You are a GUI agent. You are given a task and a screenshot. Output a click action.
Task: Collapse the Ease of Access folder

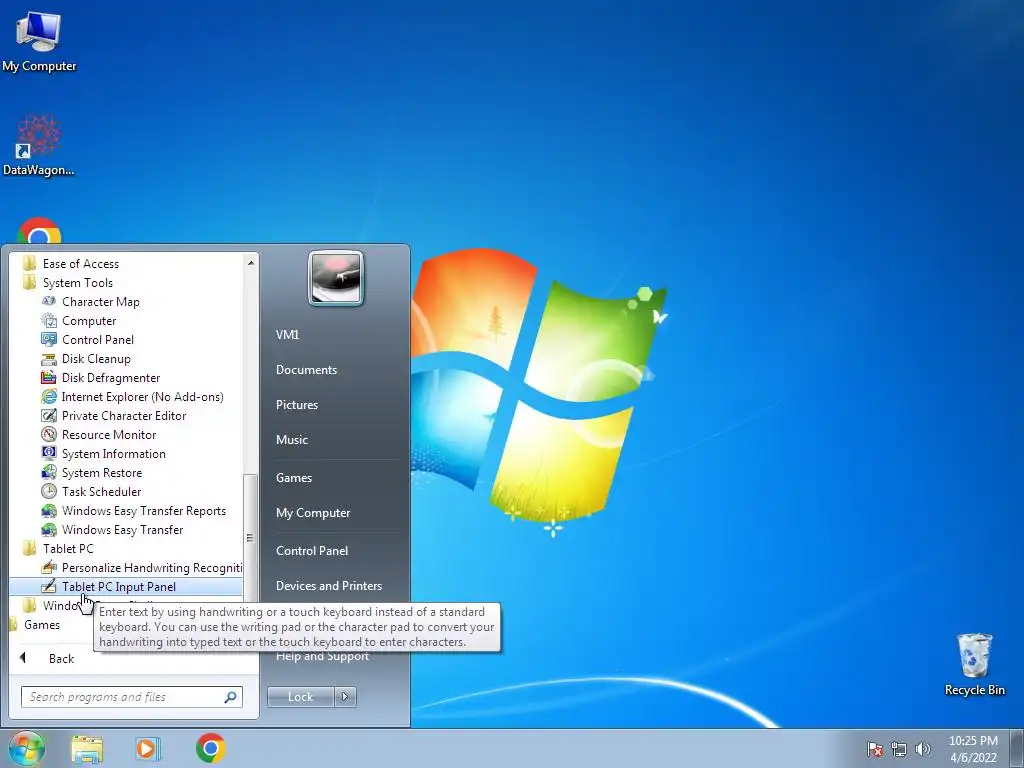(81, 264)
